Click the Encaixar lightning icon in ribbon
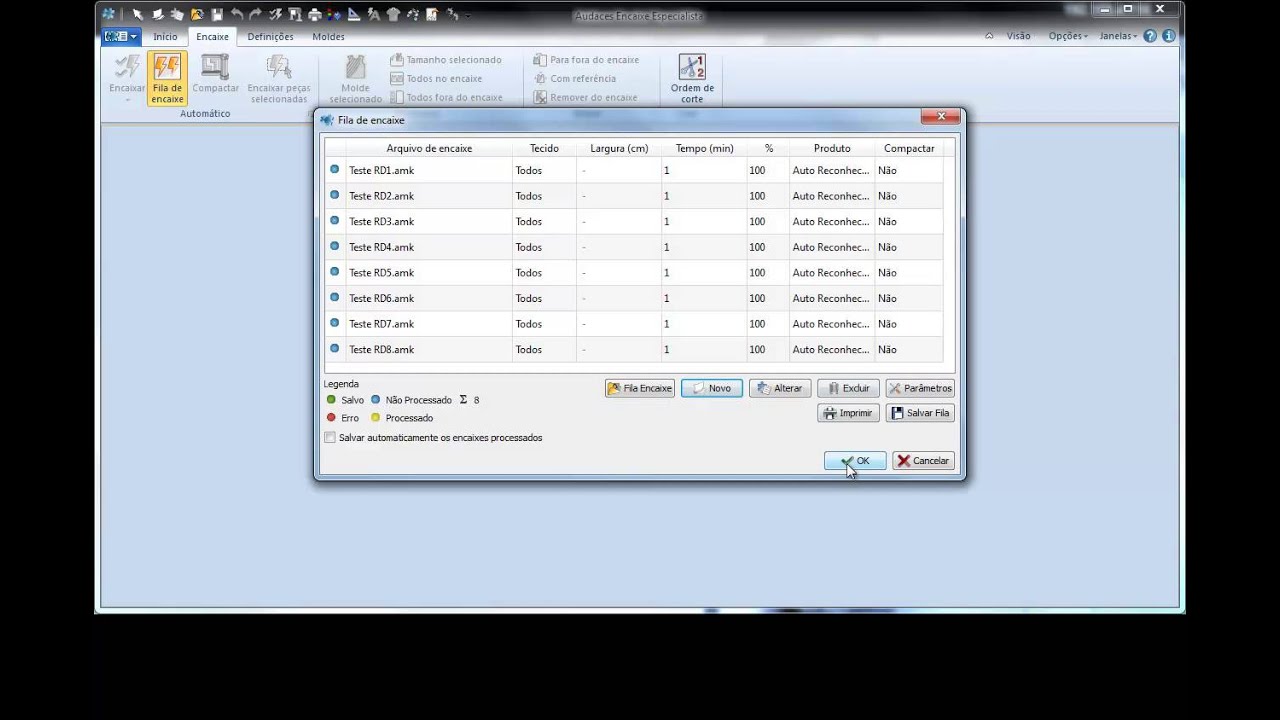Image resolution: width=1280 pixels, height=720 pixels. pos(127,68)
